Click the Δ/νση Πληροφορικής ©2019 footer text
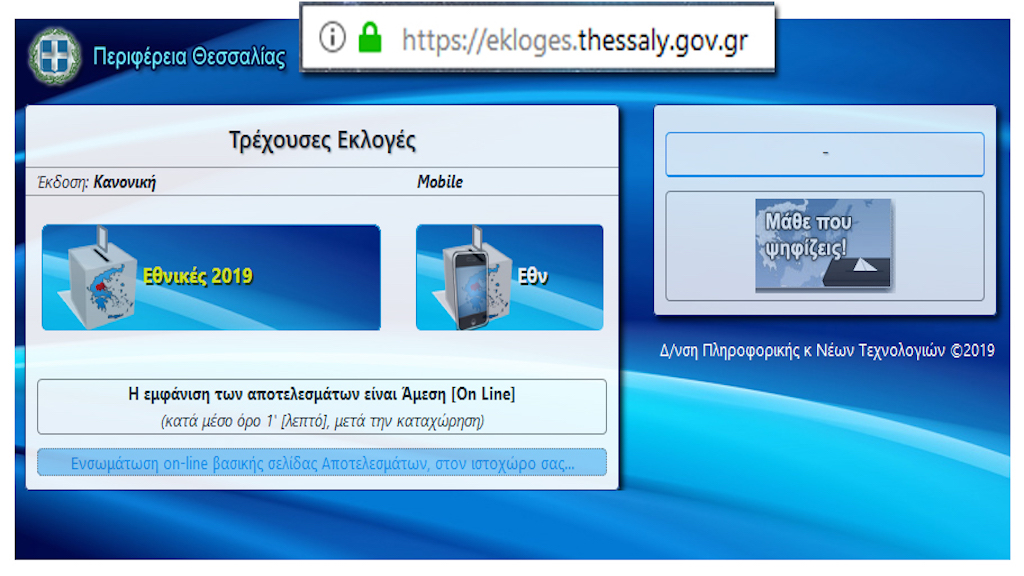 tap(827, 351)
